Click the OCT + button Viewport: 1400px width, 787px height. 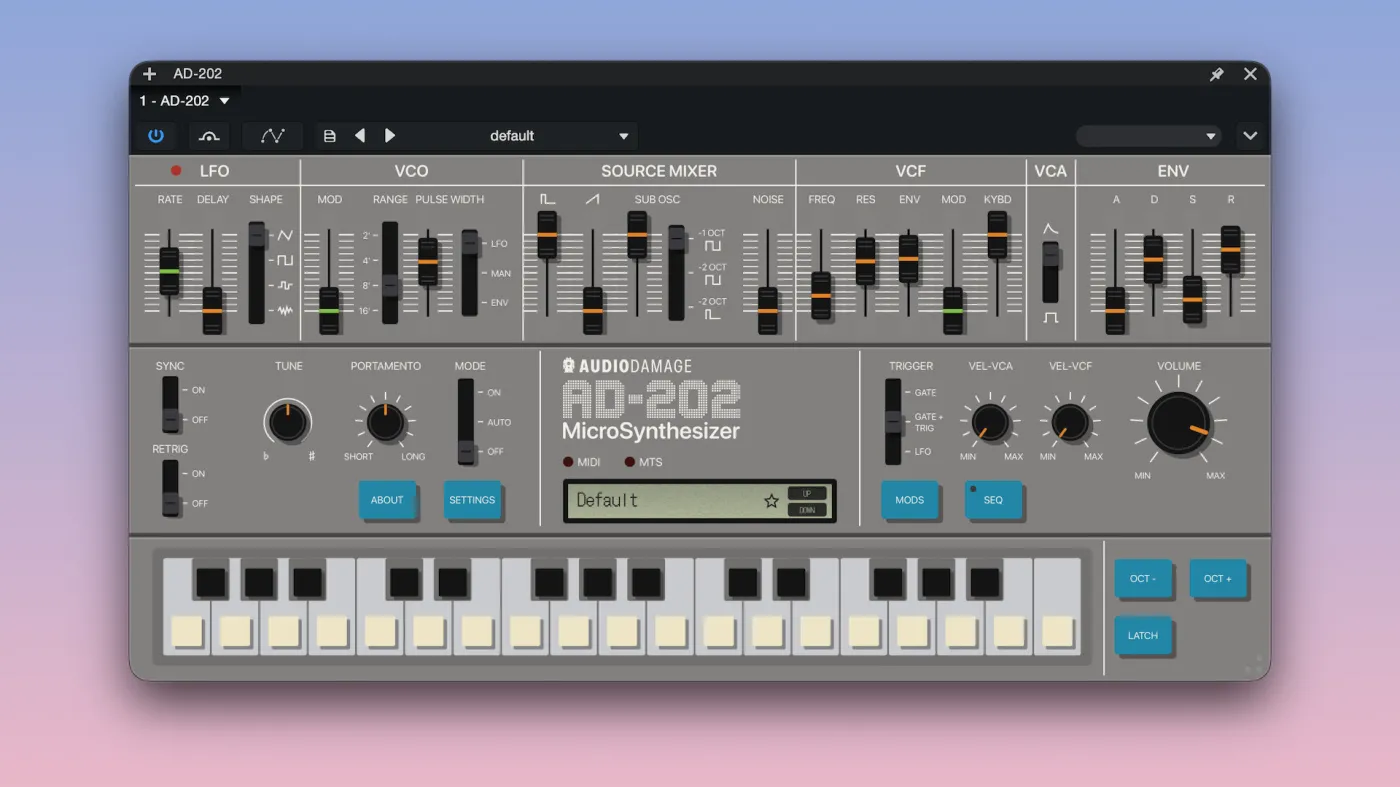tap(1218, 579)
